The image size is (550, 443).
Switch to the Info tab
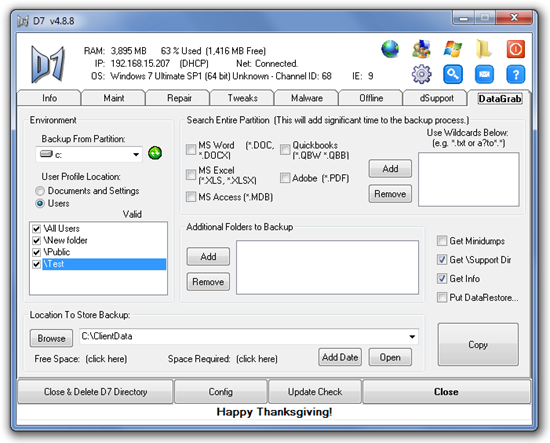(x=49, y=98)
